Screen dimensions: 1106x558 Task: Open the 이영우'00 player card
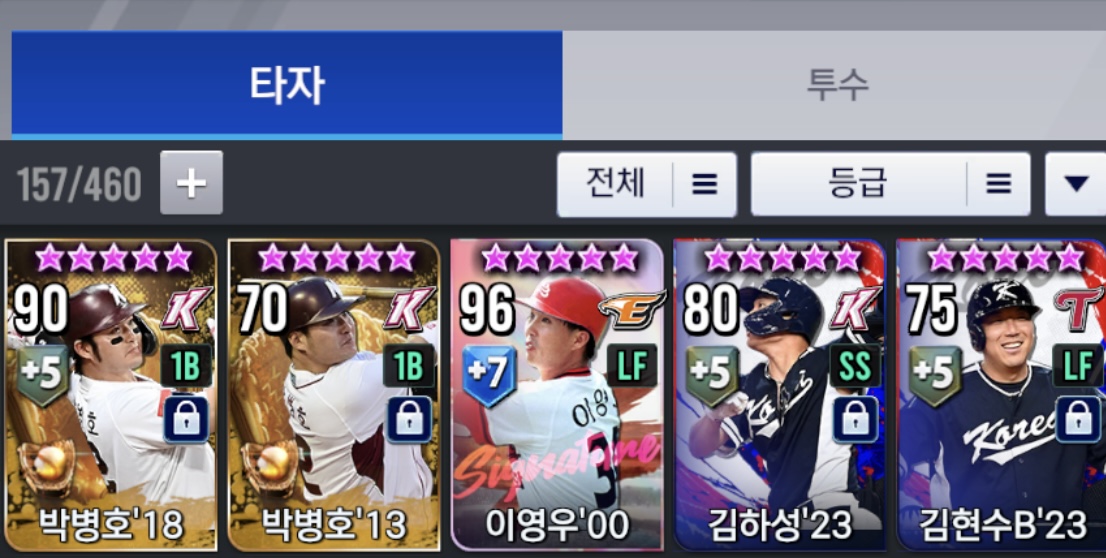click(x=557, y=395)
